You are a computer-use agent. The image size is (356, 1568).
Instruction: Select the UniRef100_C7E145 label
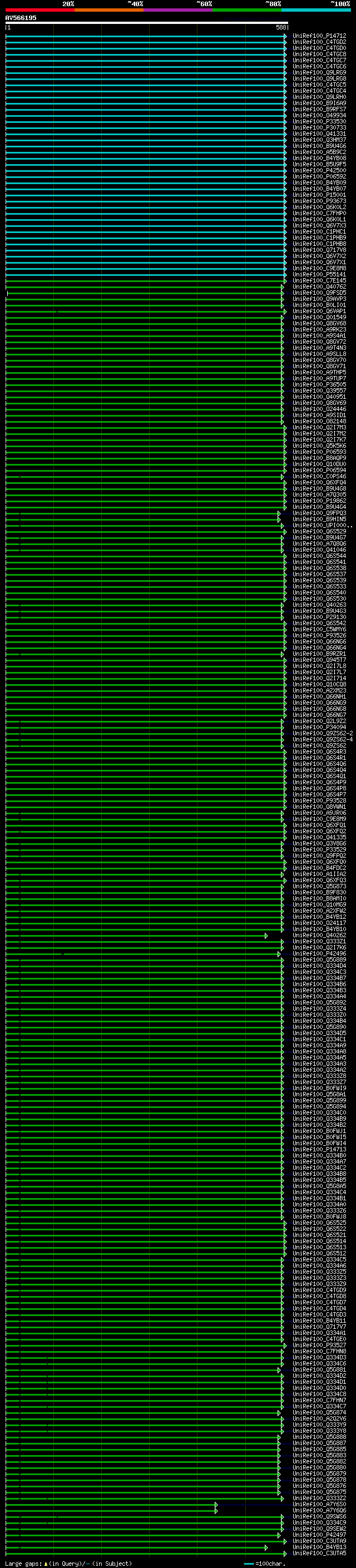pos(319,280)
